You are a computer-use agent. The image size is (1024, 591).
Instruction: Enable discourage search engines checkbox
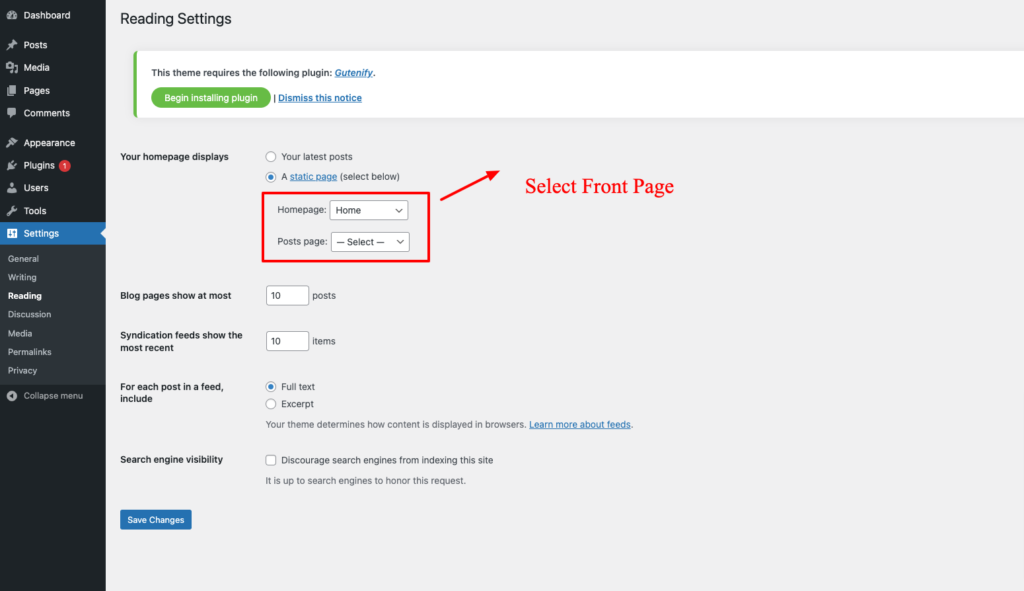point(270,460)
